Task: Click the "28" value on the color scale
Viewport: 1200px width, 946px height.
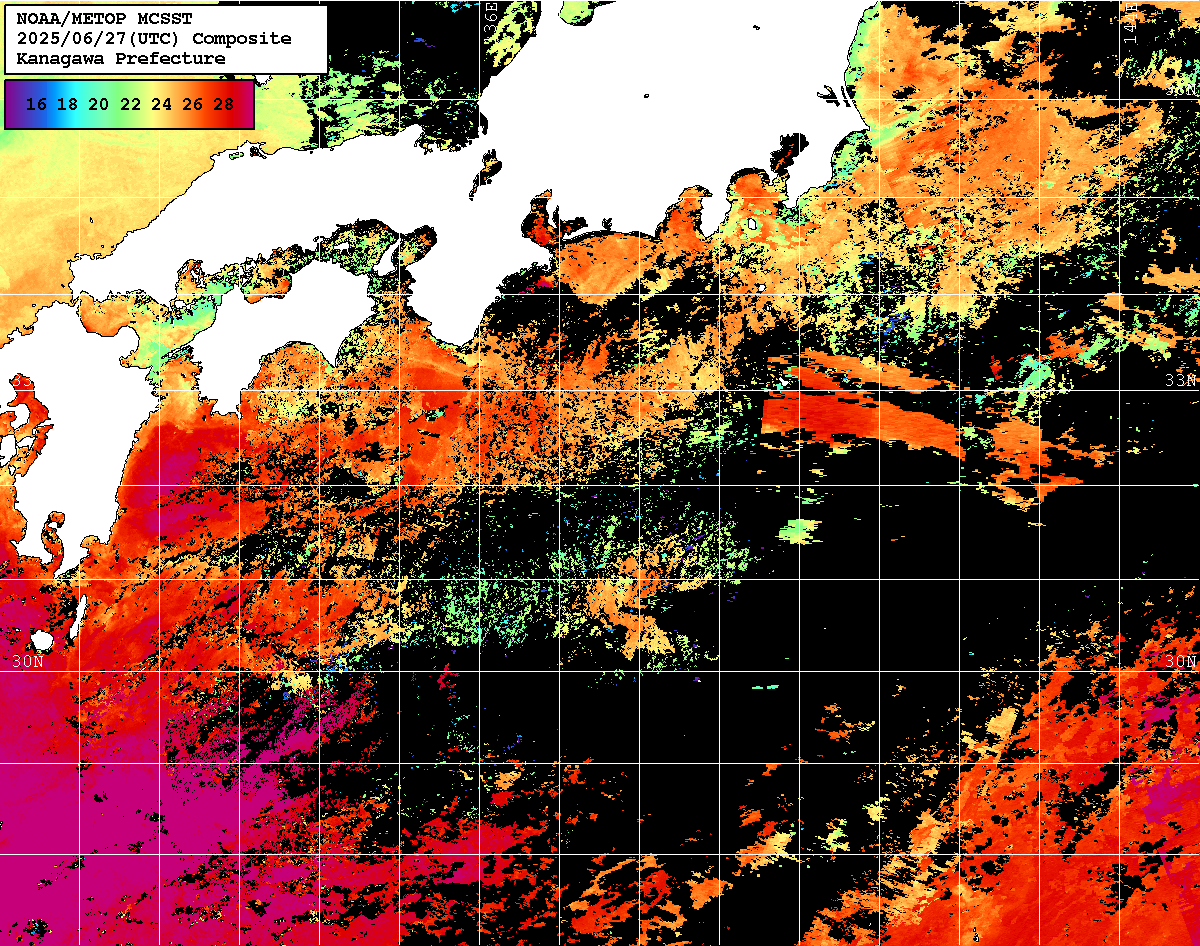Action: pyautogui.click(x=223, y=104)
